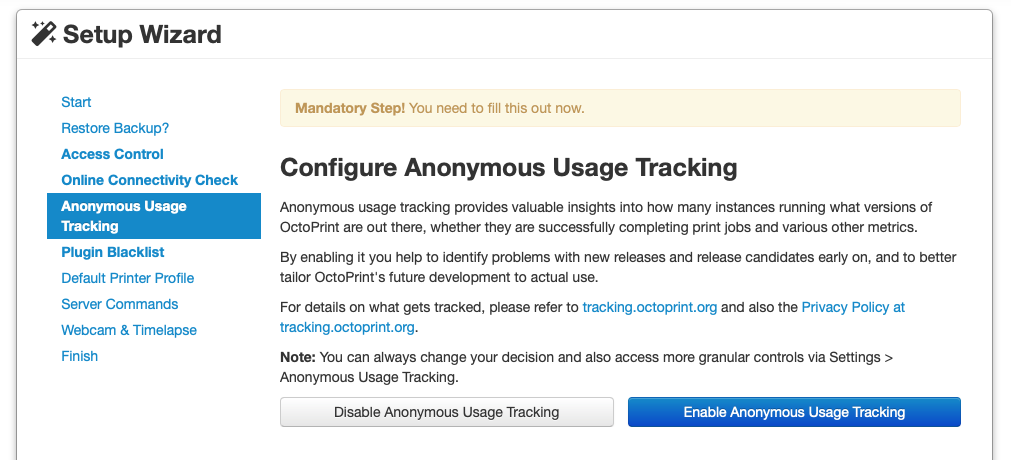
Task: Click the Mandatory Step! alert banner
Action: tap(619, 108)
